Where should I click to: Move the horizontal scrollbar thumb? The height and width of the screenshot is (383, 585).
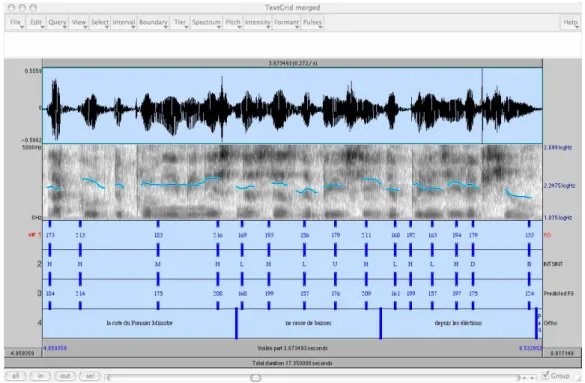pyautogui.click(x=256, y=378)
